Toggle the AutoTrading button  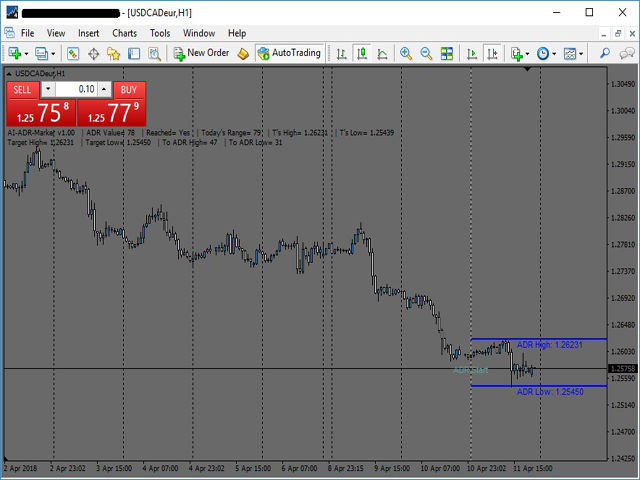coord(289,53)
